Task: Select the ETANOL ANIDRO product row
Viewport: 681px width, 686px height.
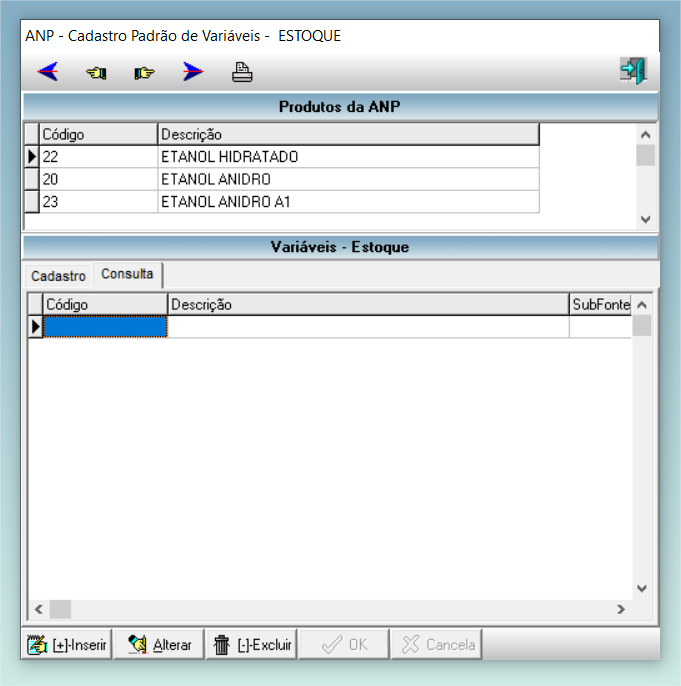Action: coord(282,179)
